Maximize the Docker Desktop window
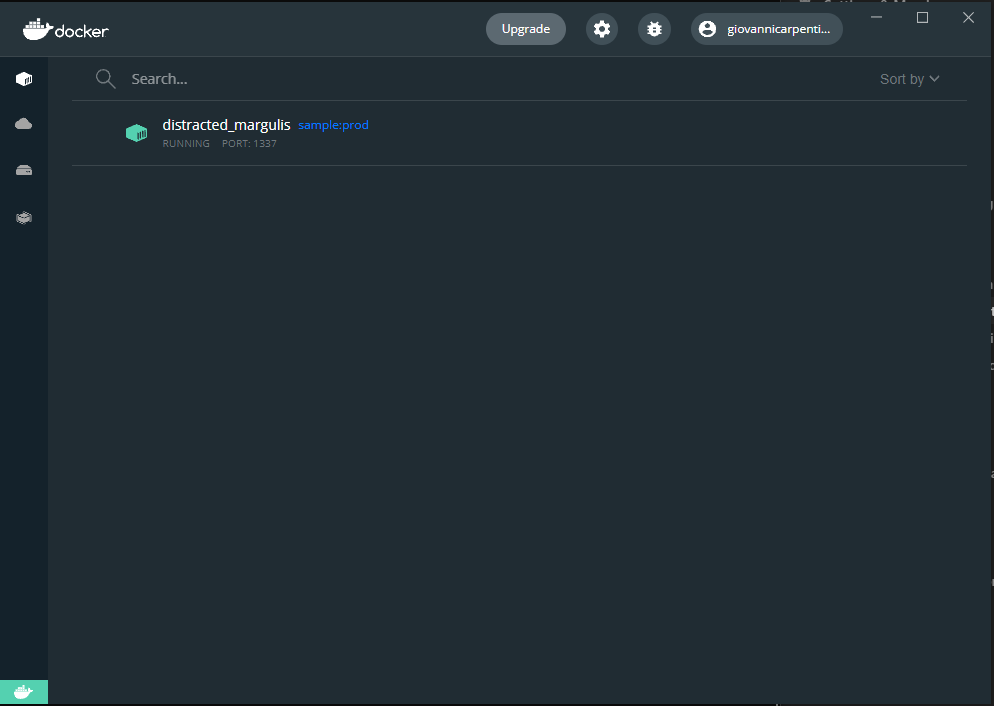The image size is (994, 706). click(x=922, y=18)
